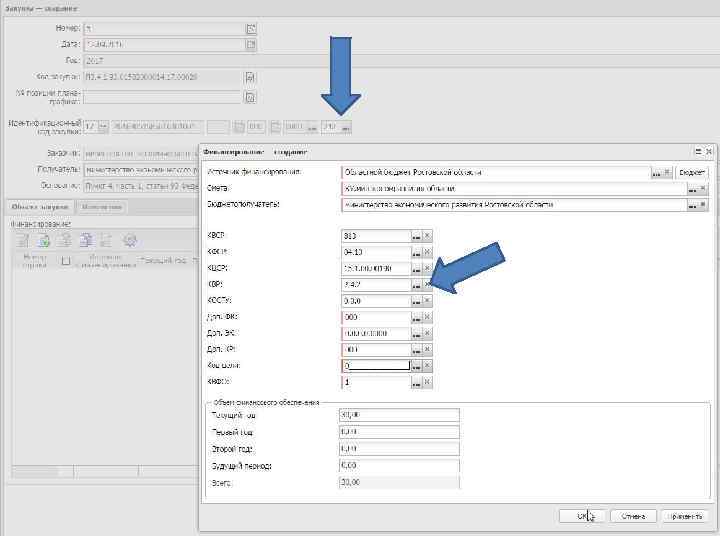Click the gear settings icon in financing toolbar
The width and height of the screenshot is (720, 540).
pyautogui.click(x=130, y=240)
